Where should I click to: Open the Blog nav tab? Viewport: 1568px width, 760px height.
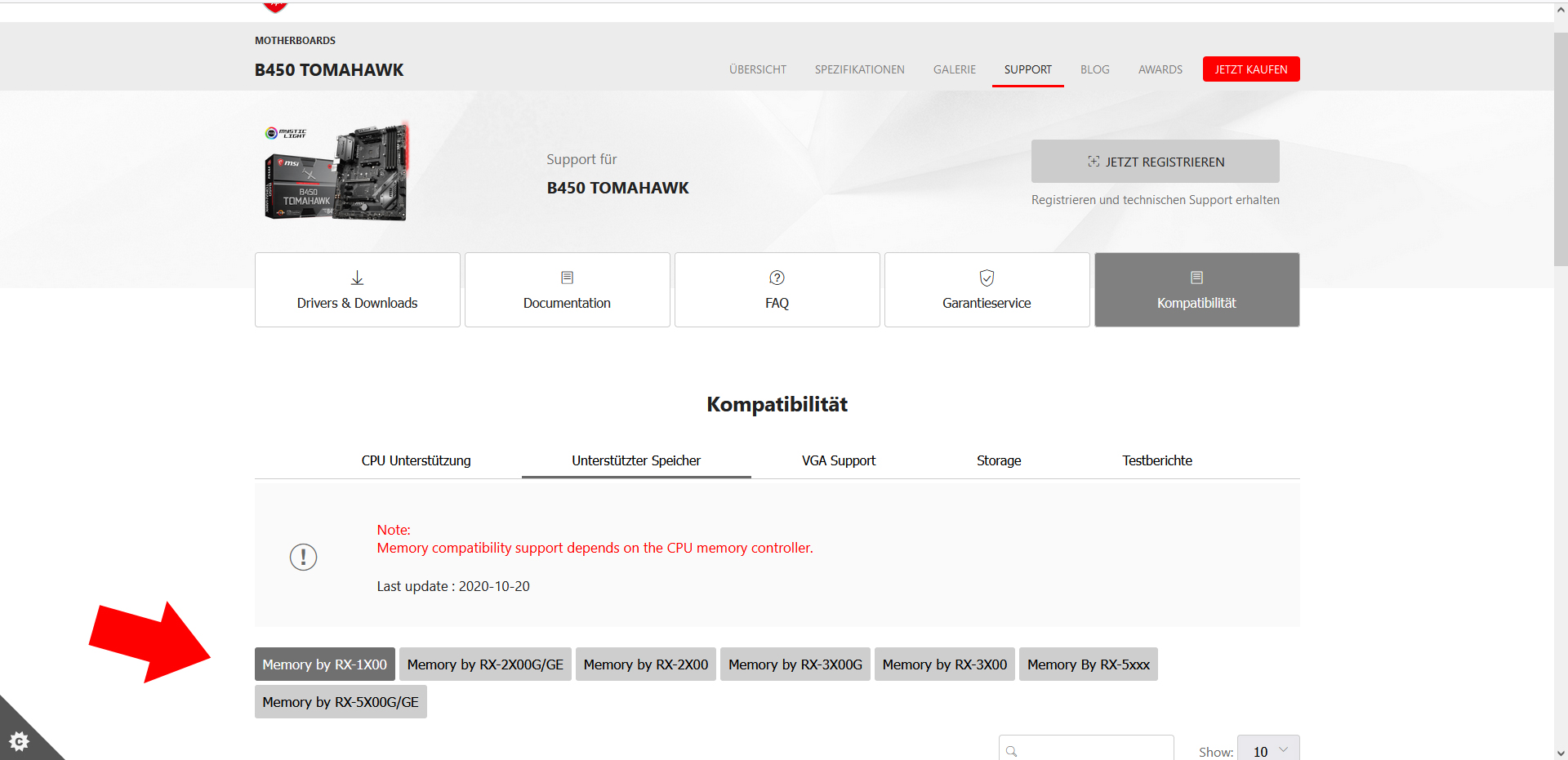pyautogui.click(x=1095, y=69)
